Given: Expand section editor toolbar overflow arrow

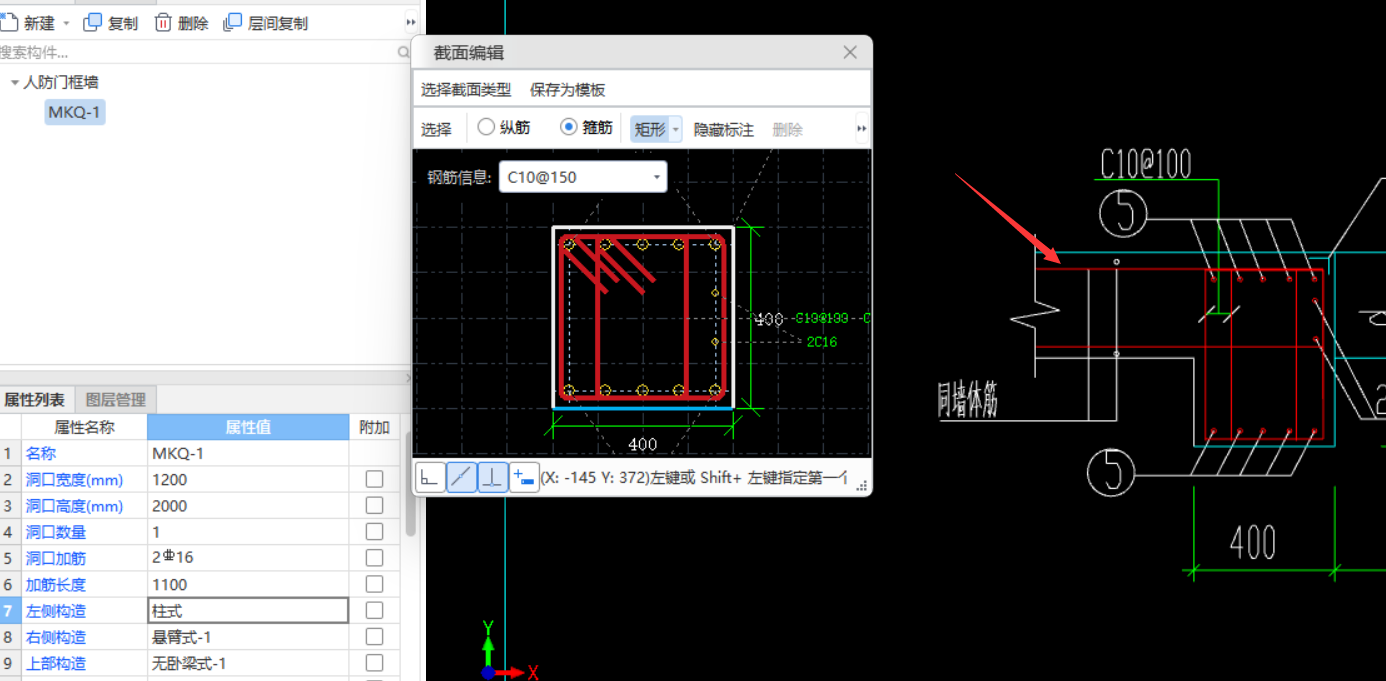Looking at the screenshot, I should [862, 129].
